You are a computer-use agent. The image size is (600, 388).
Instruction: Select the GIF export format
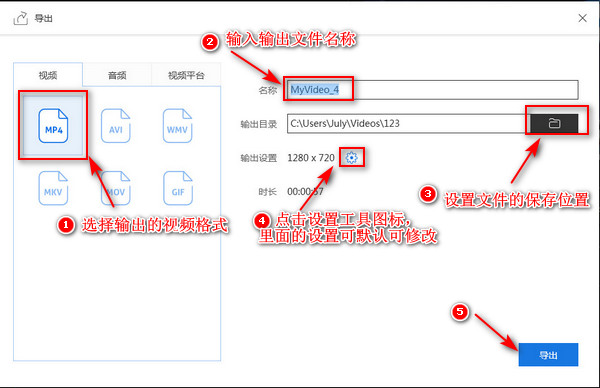[x=178, y=188]
